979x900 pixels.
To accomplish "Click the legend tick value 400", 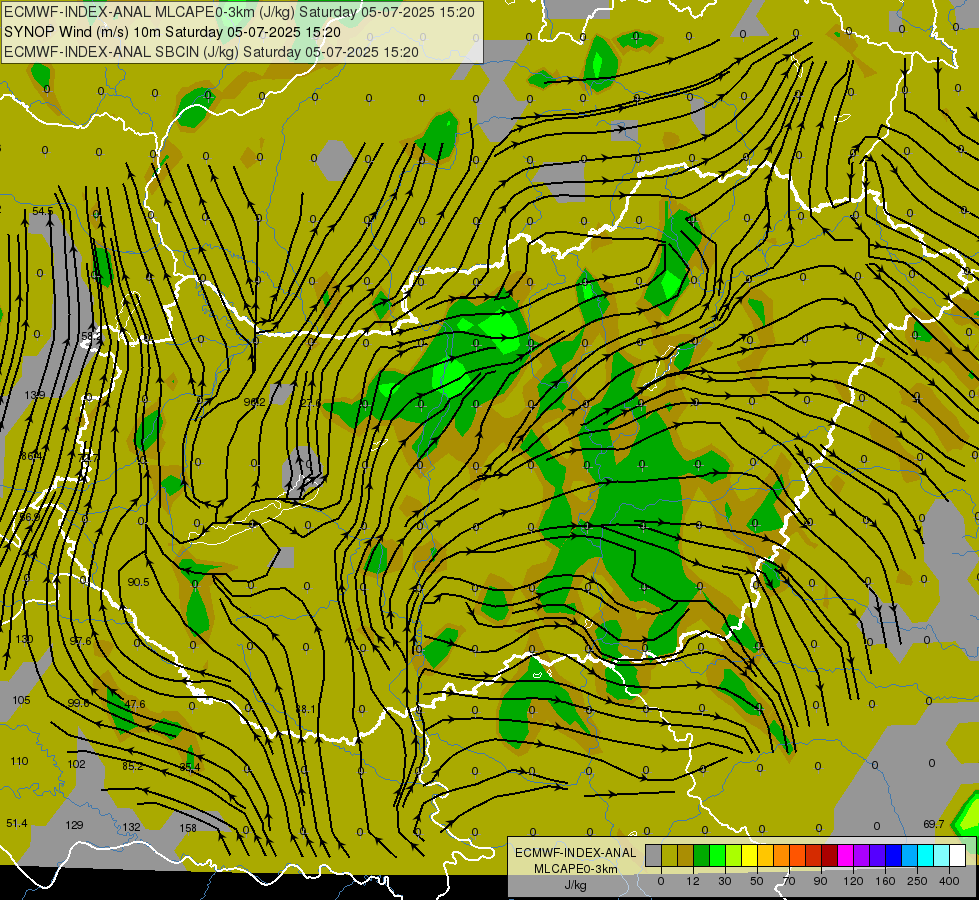I will click(x=949, y=881).
